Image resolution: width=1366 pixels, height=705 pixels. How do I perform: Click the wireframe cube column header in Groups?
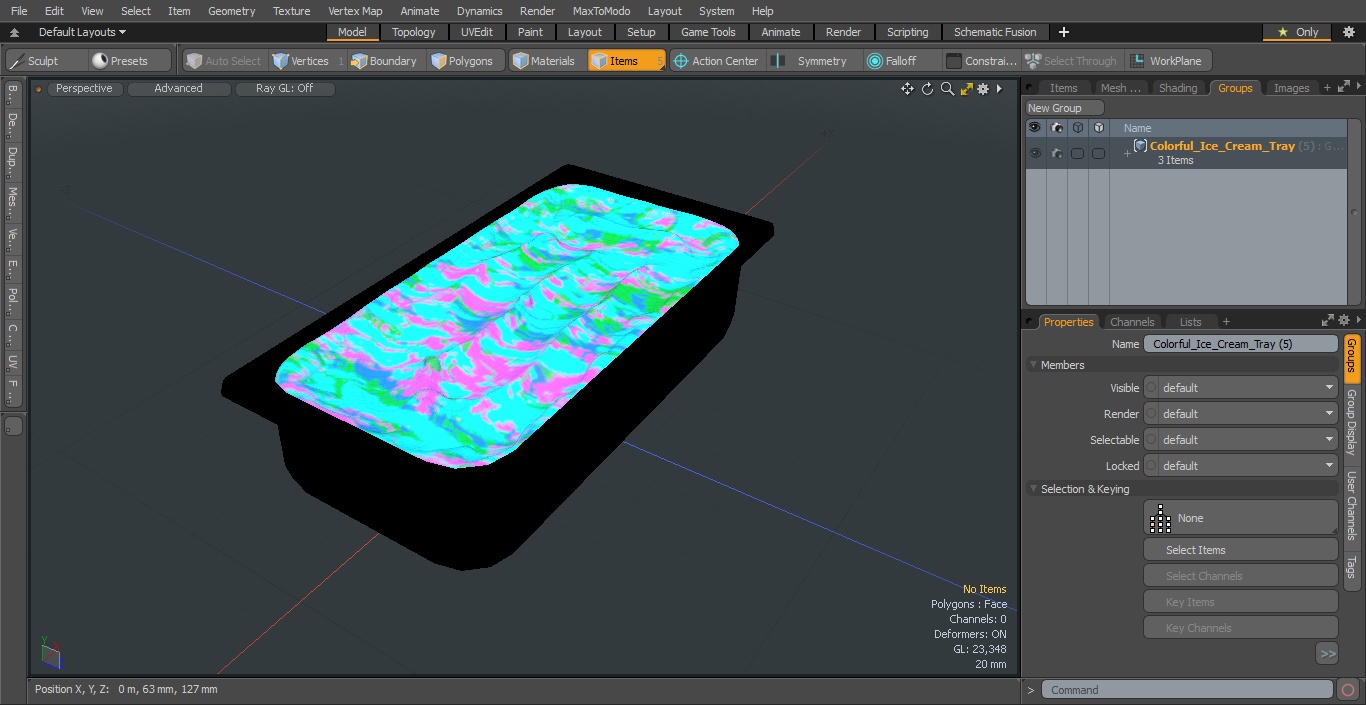pyautogui.click(x=1077, y=128)
